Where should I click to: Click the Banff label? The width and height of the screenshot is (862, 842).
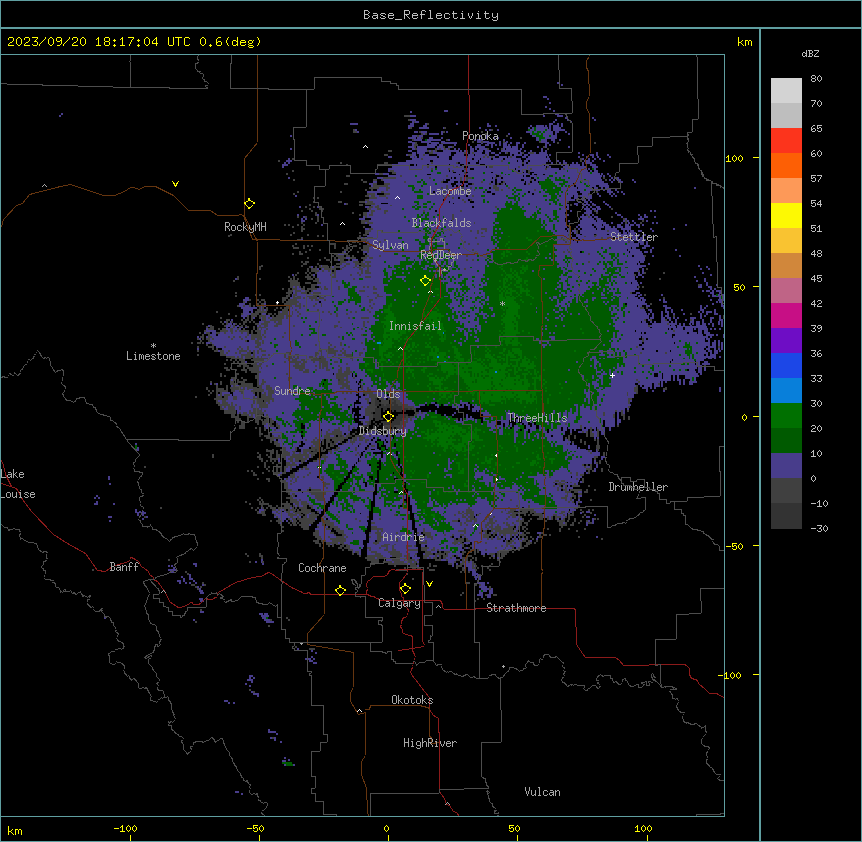coord(124,567)
